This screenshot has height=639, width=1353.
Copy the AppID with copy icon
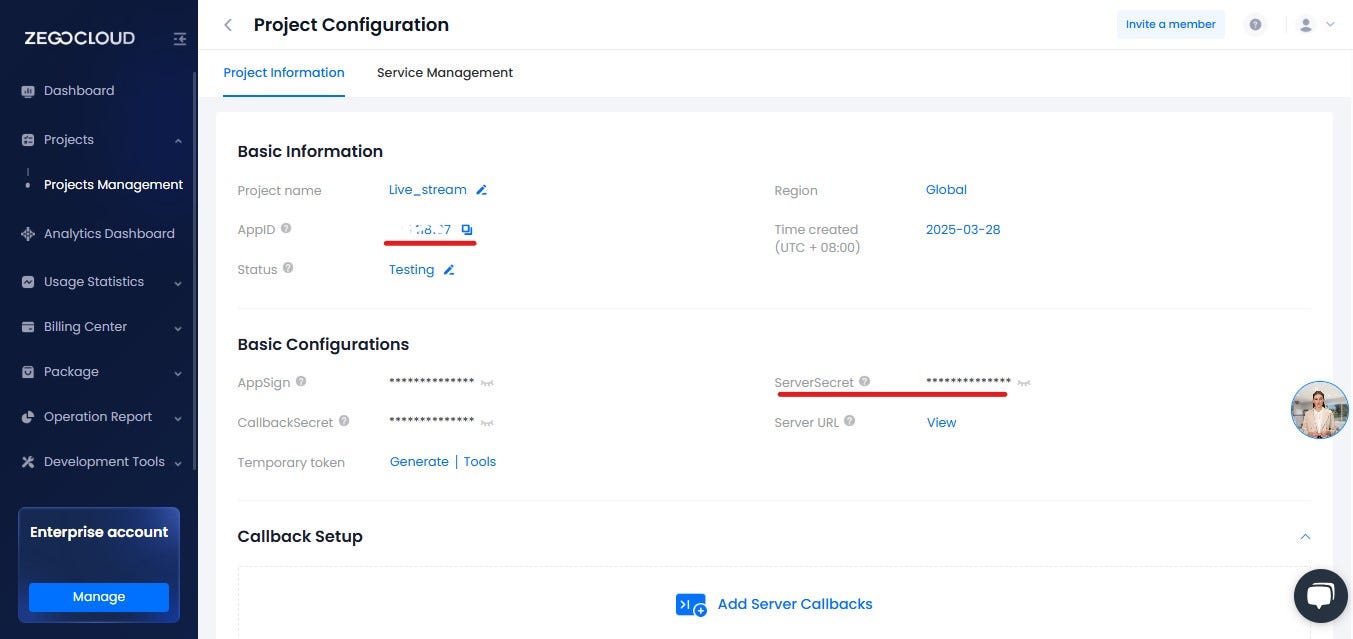467,230
